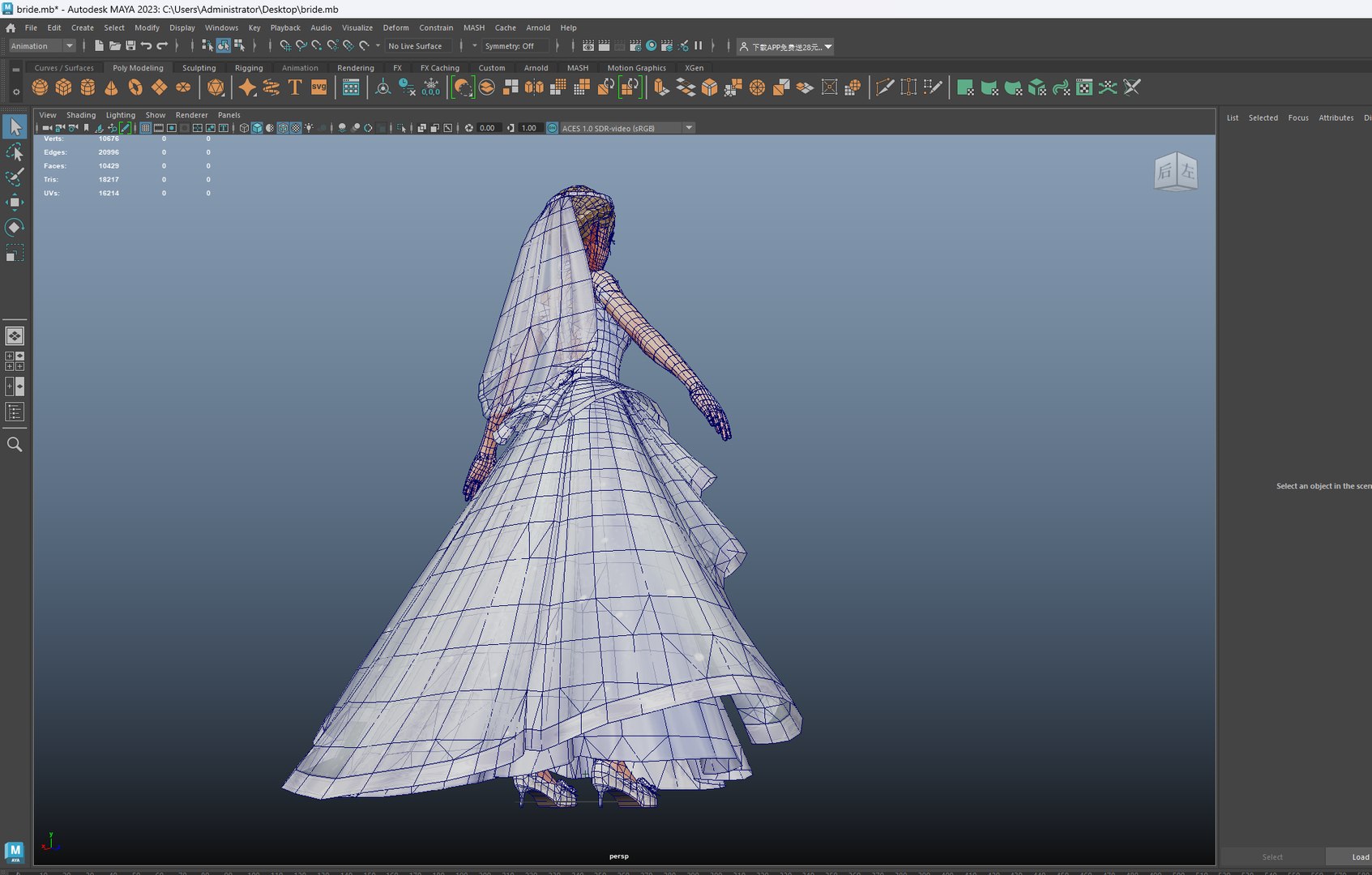Image resolution: width=1372 pixels, height=875 pixels.
Task: Select the Paint Selection tool
Action: tap(15, 177)
